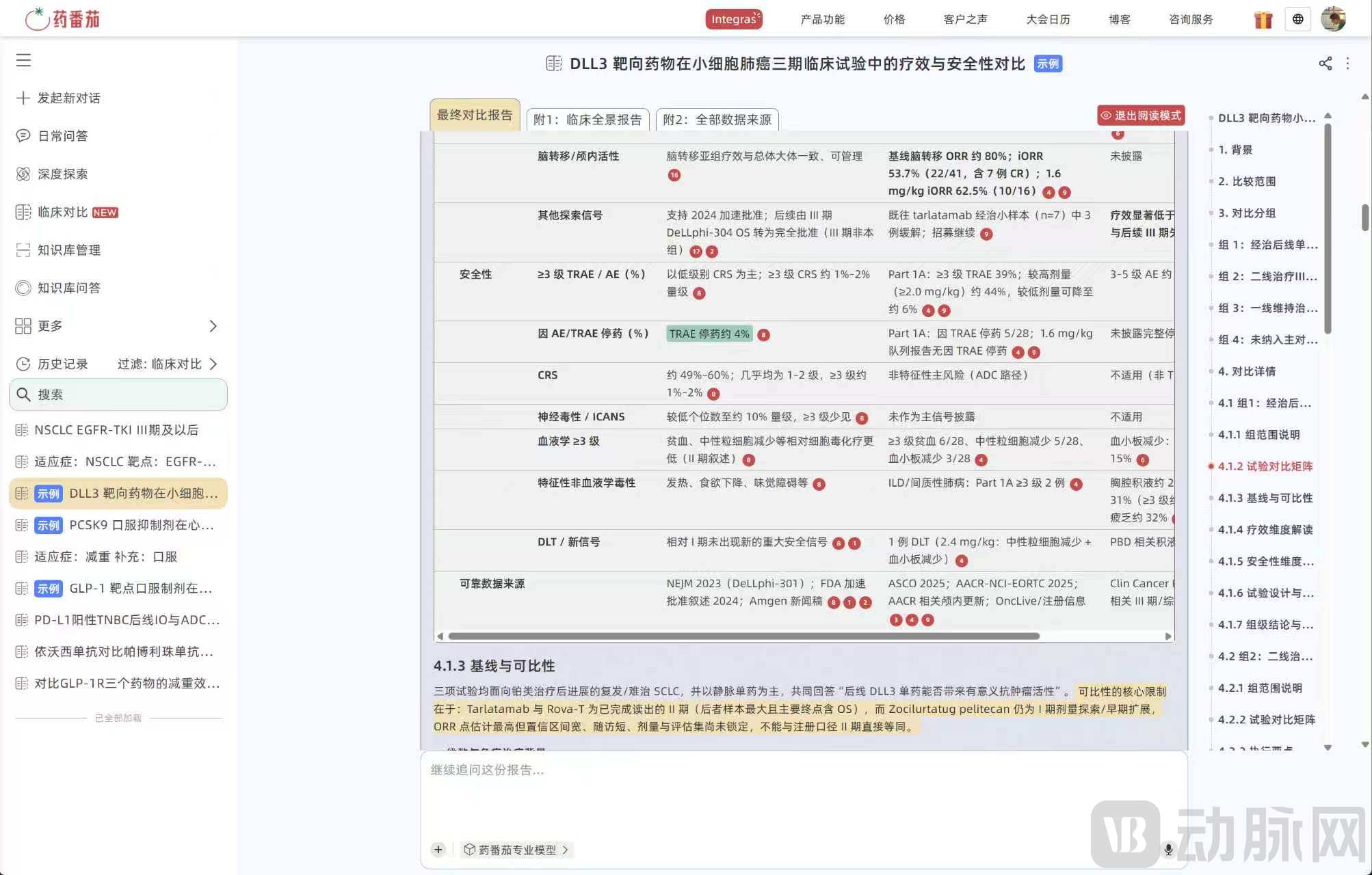Open the 药番茄专业模型 model selector
Screen dimensions: 1372x875
tap(516, 850)
